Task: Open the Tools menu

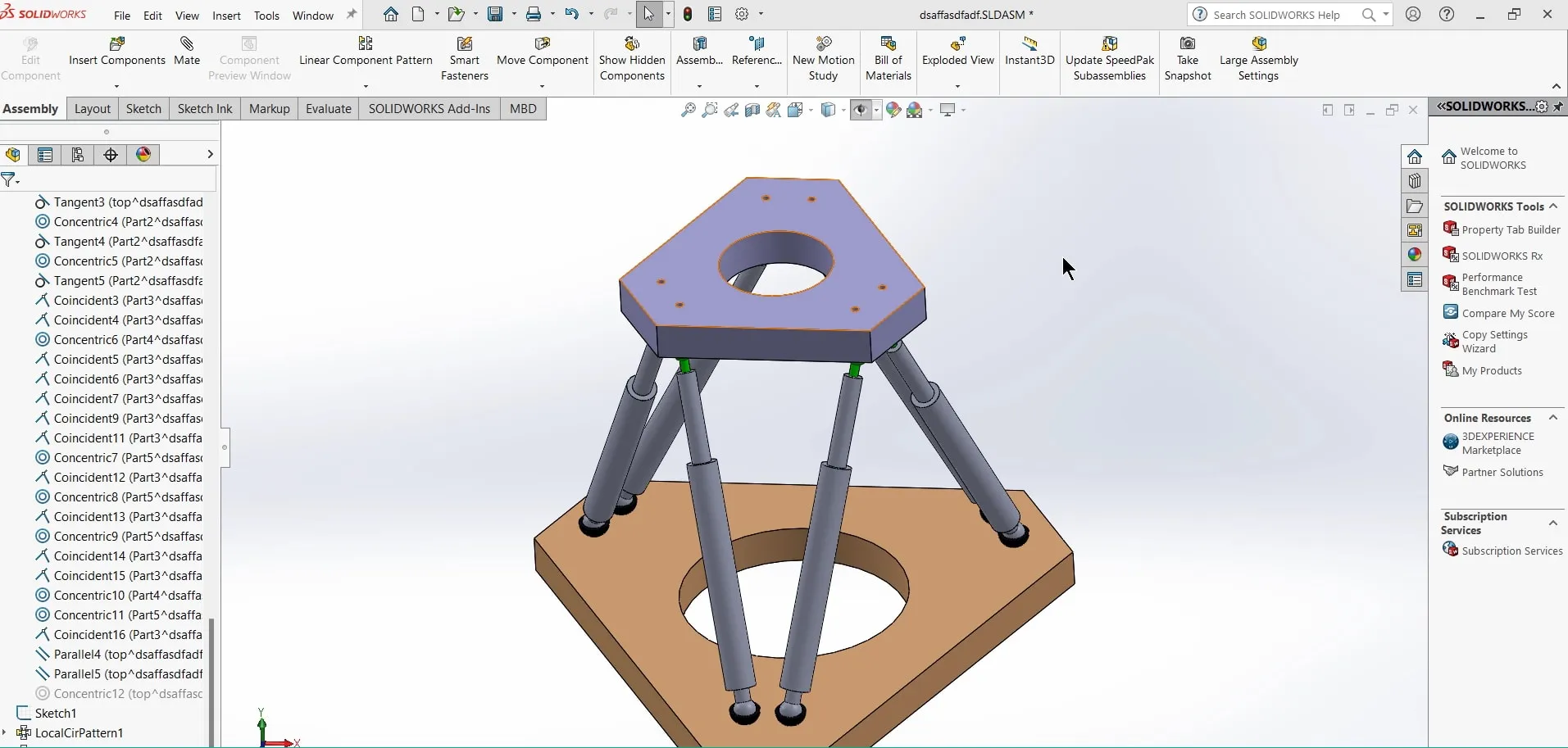Action: 266,15
